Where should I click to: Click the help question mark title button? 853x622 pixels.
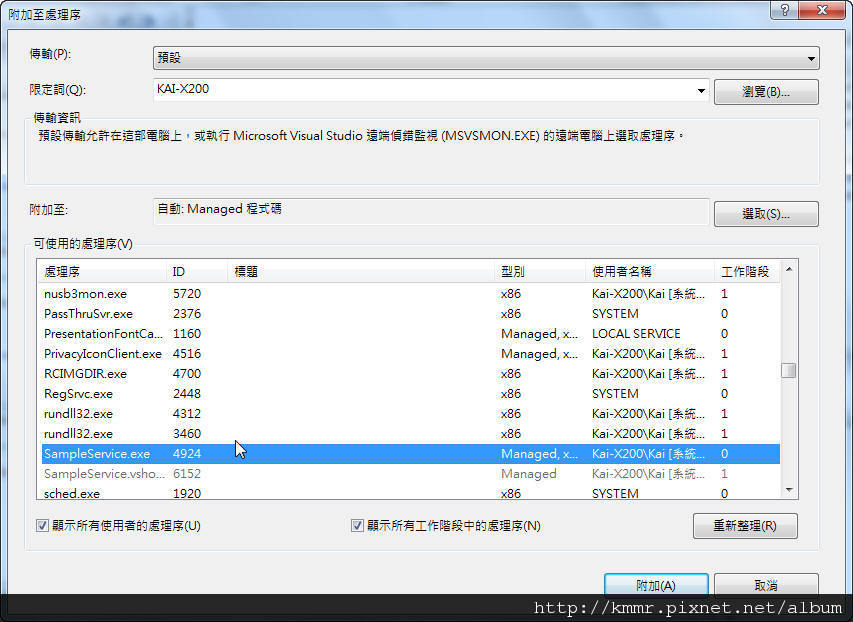click(x=784, y=10)
